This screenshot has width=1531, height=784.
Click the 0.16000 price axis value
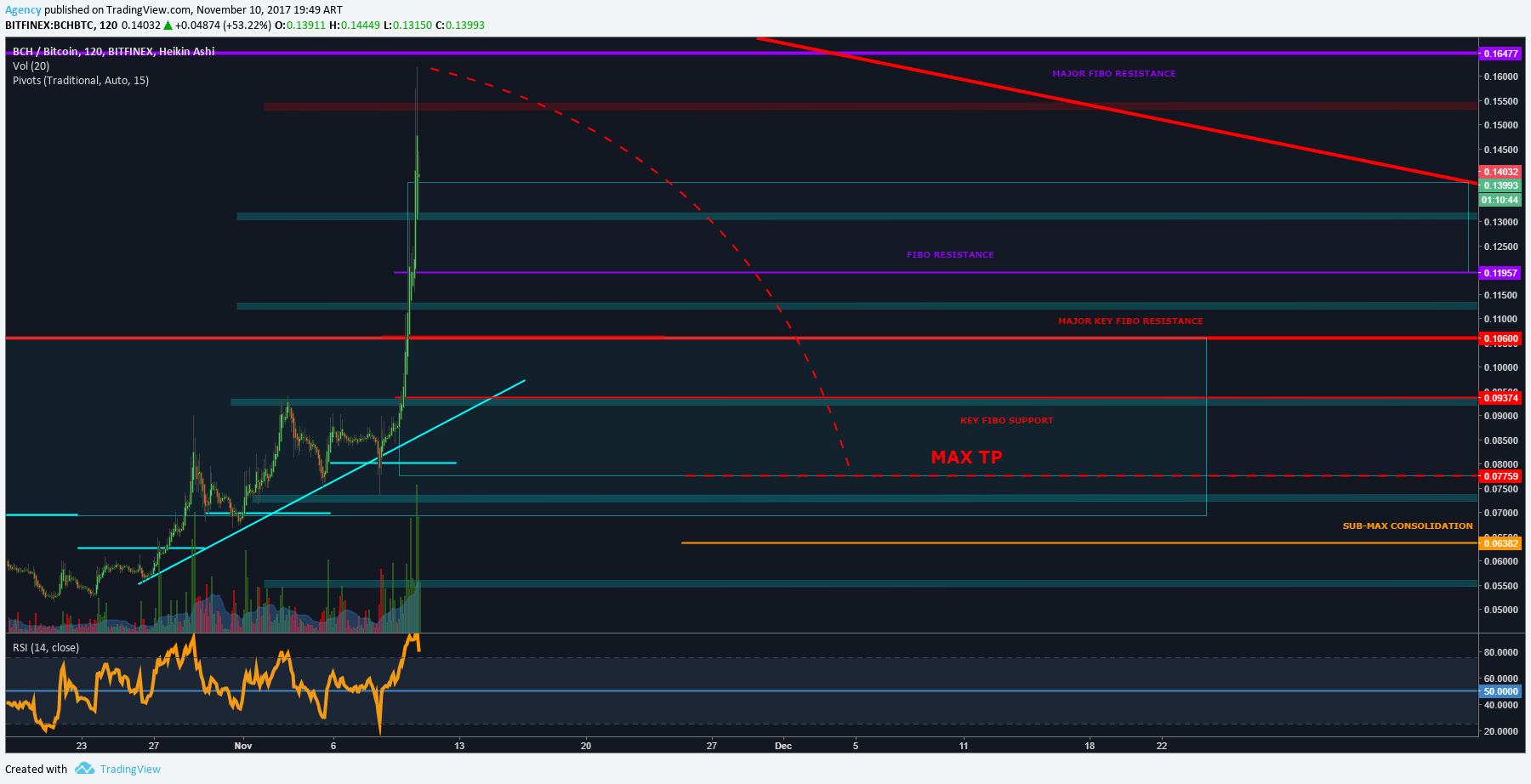point(1501,77)
